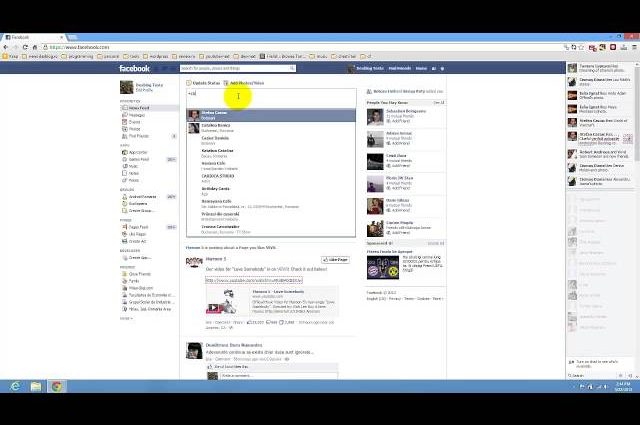Open the settings gear dropdown in top bar

tap(442, 69)
